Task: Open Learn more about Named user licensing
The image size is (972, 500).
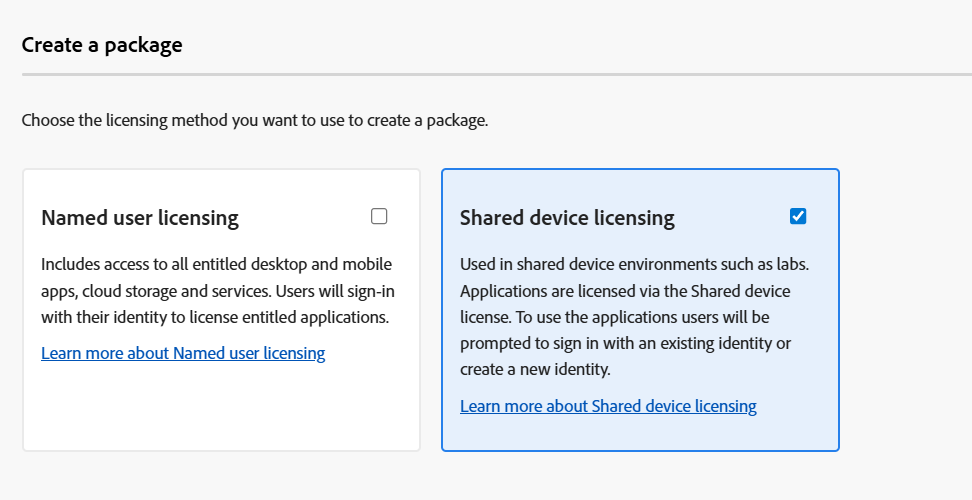Action: pyautogui.click(x=183, y=353)
